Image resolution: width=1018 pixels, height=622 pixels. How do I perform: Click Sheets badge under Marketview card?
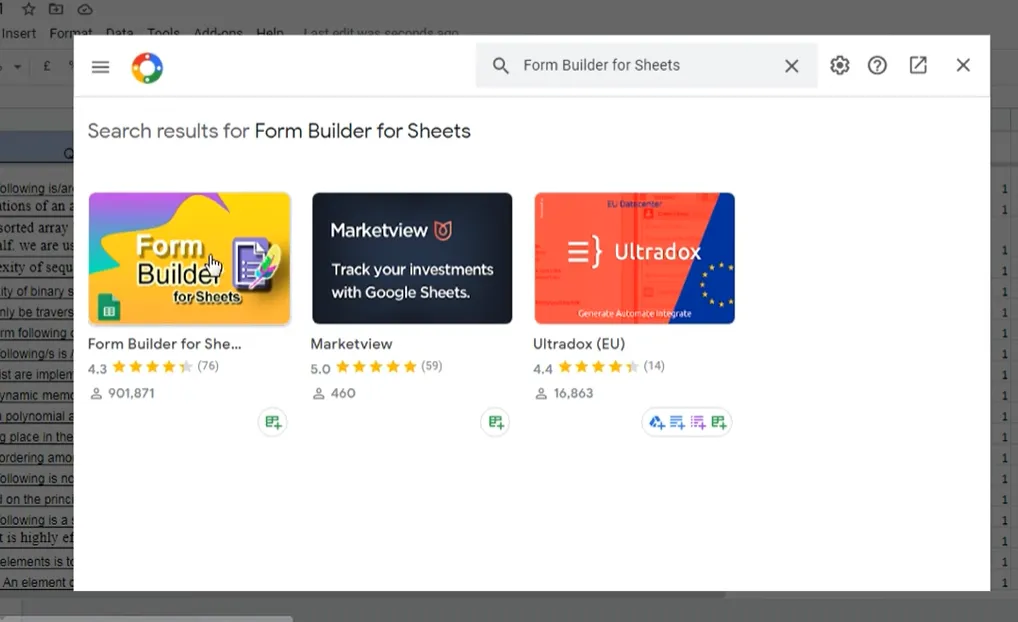[x=495, y=422]
